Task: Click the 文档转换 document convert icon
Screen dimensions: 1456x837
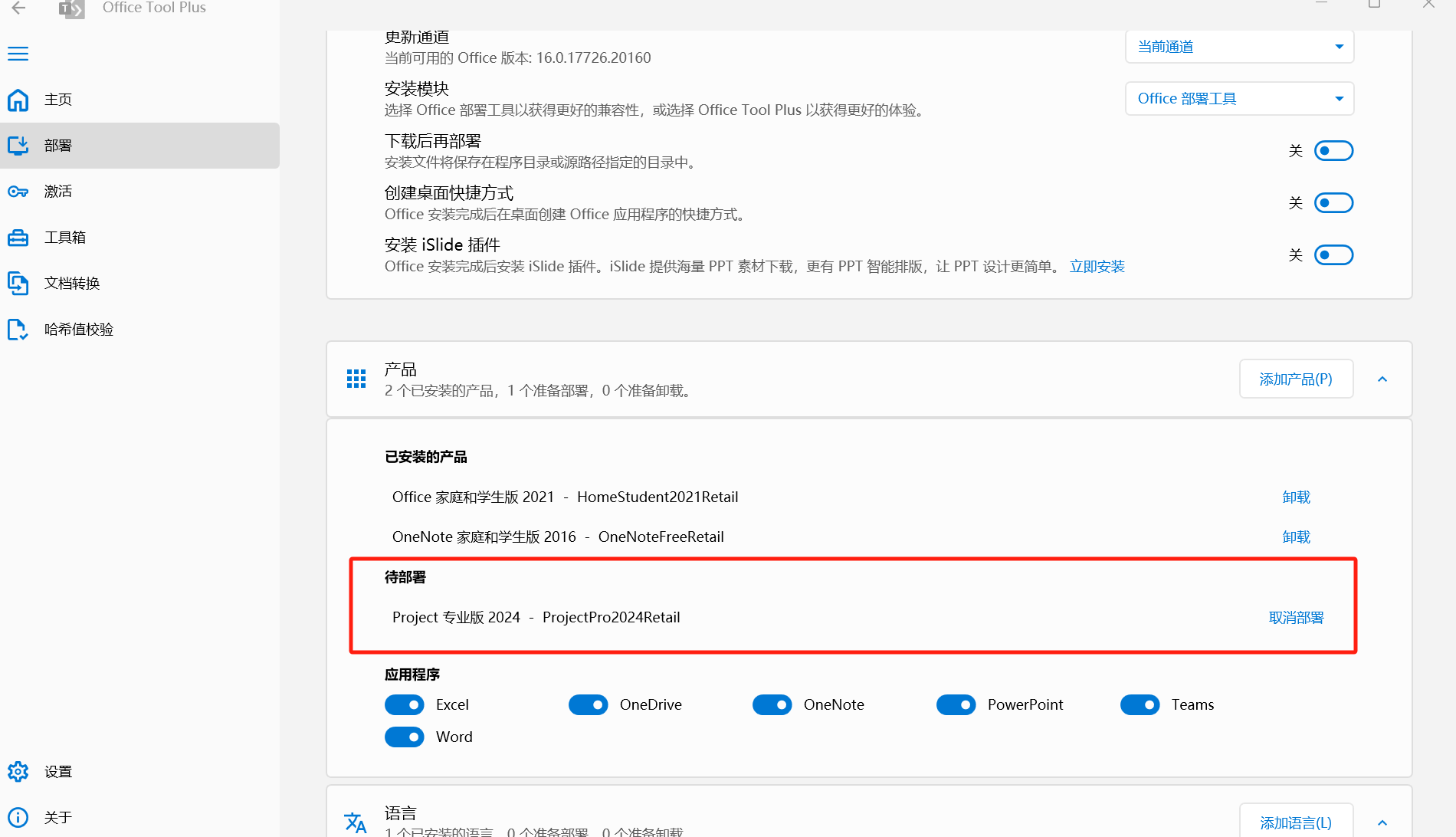Action: pyautogui.click(x=18, y=284)
